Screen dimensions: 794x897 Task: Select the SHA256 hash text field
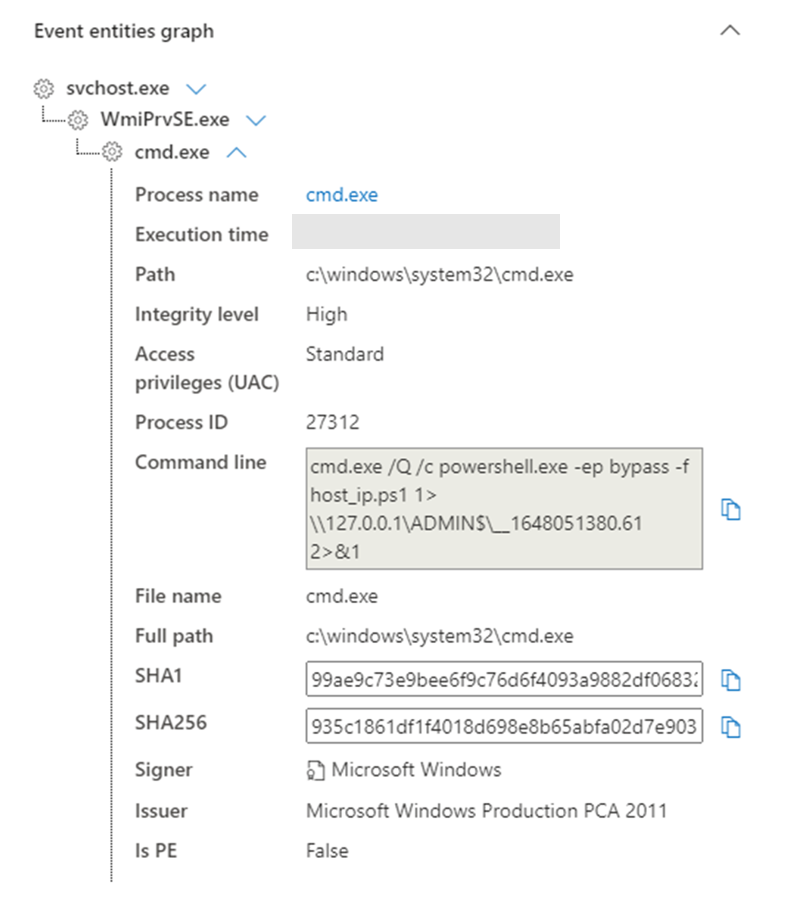click(x=505, y=726)
